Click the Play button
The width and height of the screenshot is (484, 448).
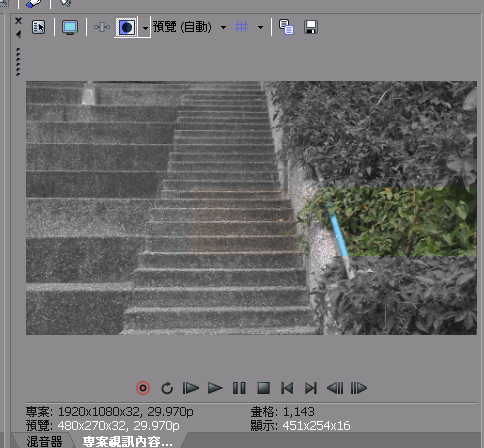(215, 388)
